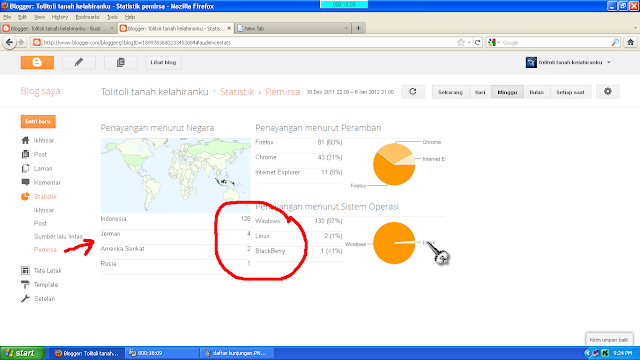Open the Bookmarks menu
Image resolution: width=640 pixels, height=360 pixels.
87,17
